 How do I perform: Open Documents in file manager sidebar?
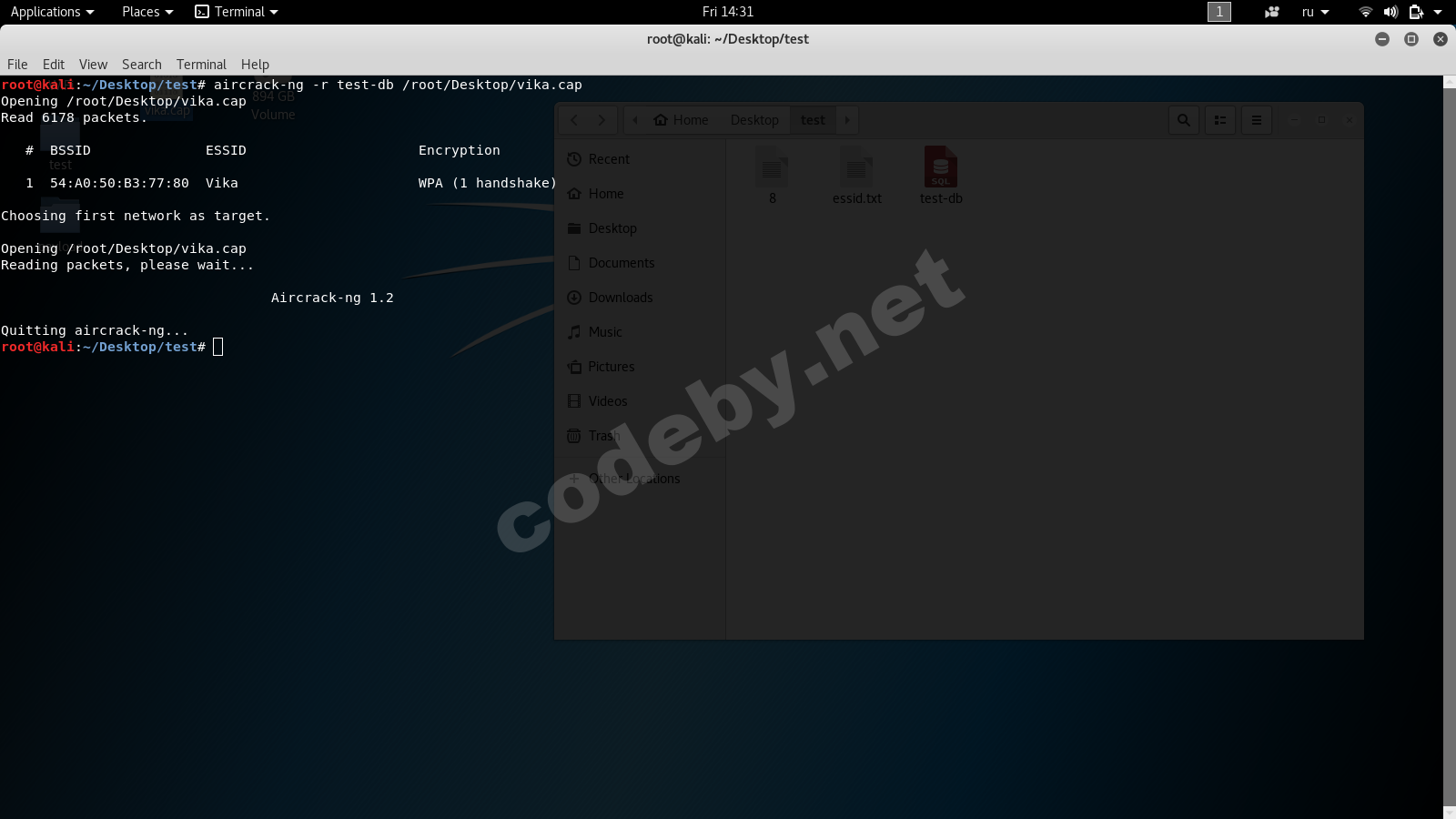coord(640,263)
